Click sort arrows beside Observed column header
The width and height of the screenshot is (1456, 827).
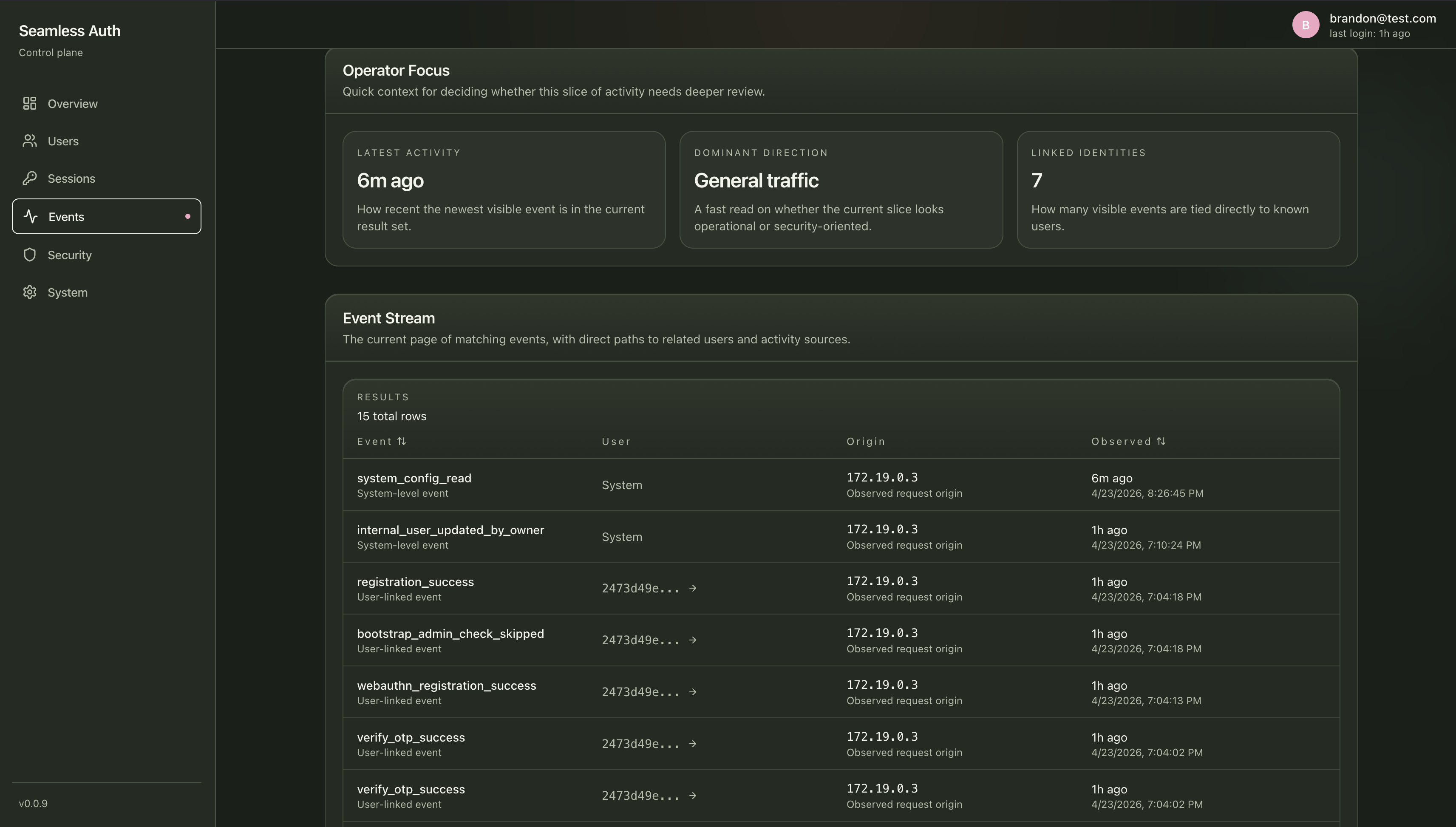(1161, 441)
